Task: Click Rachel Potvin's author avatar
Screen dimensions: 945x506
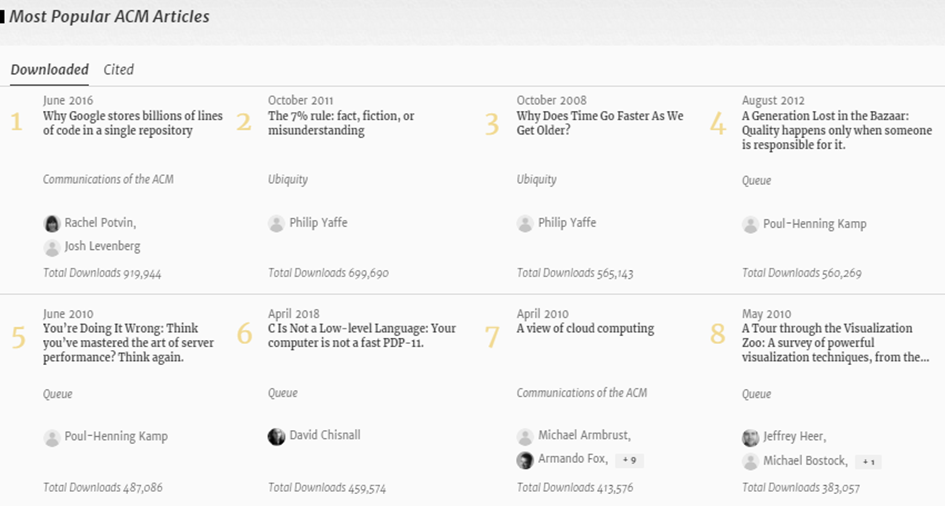Action: [52, 223]
